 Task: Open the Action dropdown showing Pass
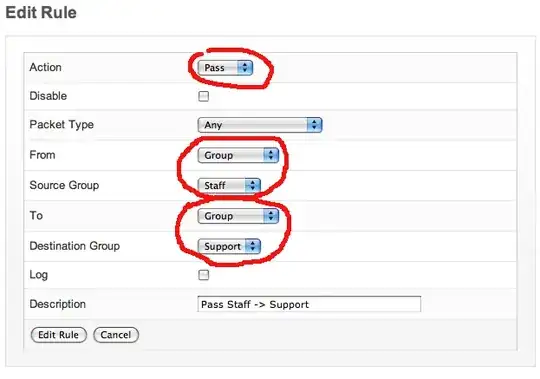225,67
